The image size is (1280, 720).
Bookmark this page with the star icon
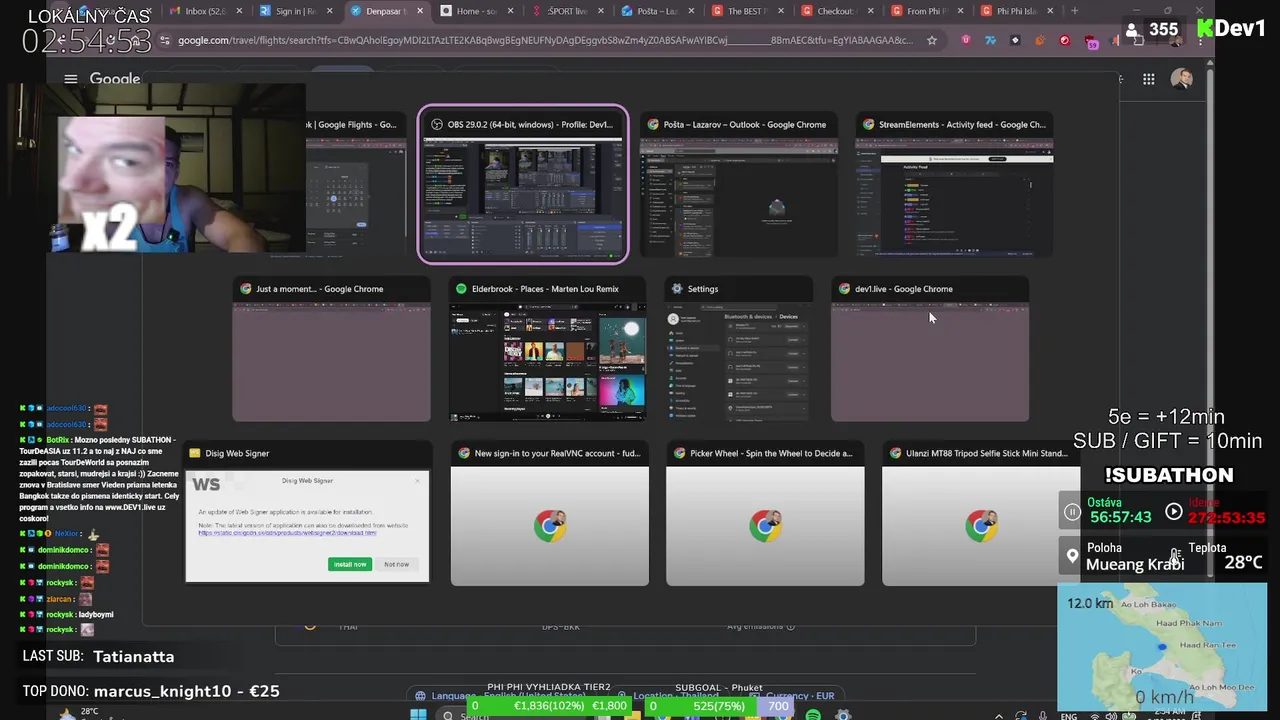(932, 40)
